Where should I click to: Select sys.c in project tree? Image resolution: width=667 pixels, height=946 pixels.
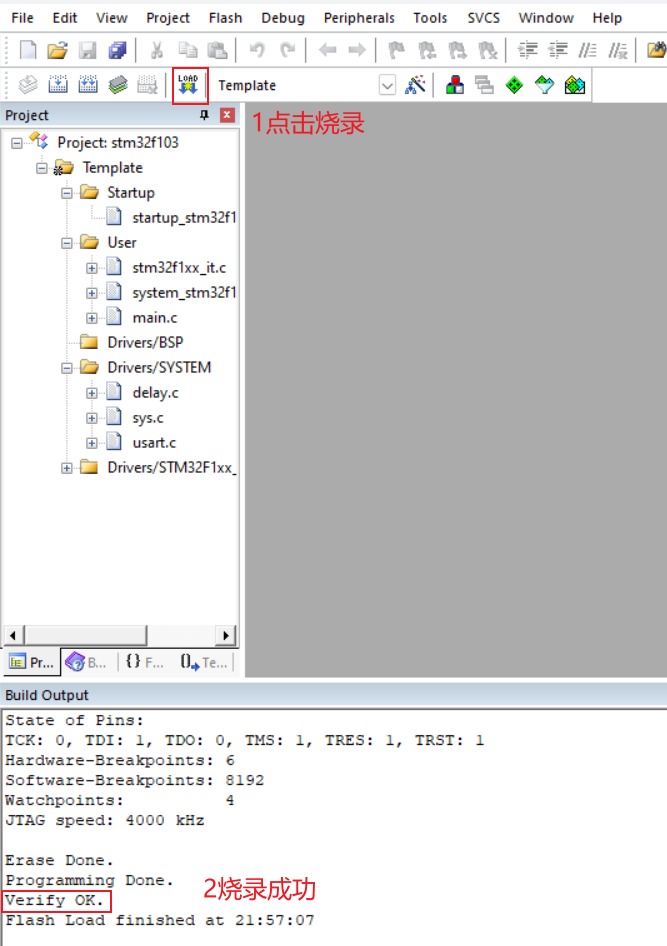[x=148, y=418]
